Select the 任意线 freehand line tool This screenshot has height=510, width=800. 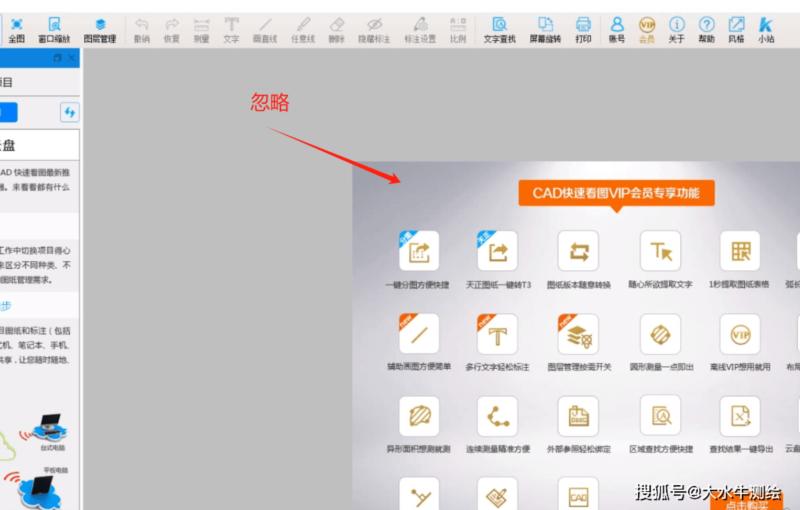coord(303,30)
